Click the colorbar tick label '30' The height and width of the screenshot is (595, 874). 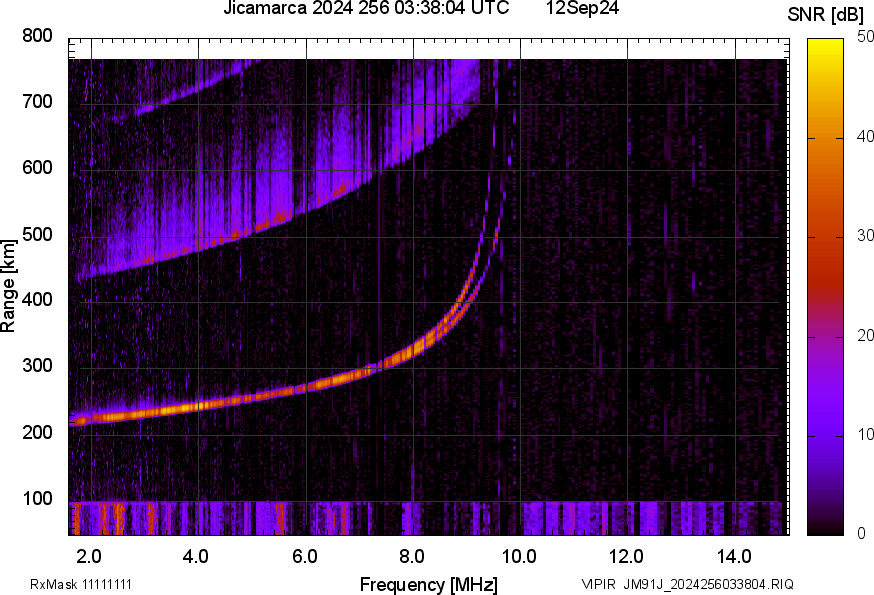[x=865, y=236]
